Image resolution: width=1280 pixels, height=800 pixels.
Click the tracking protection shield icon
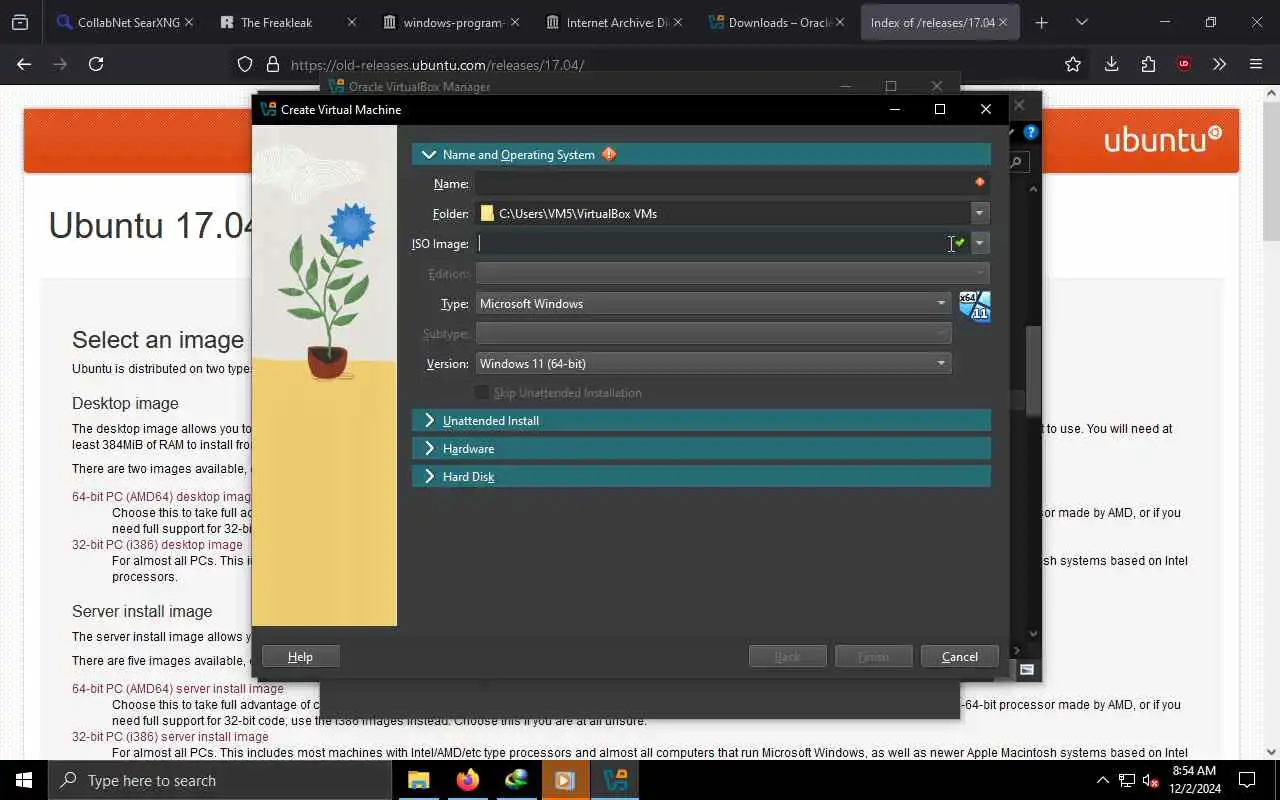245,64
